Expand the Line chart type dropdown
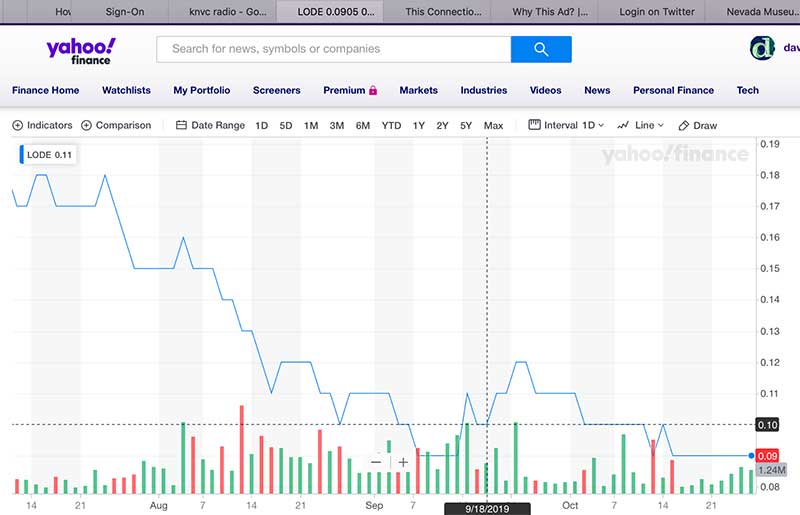Image resolution: width=800 pixels, height=515 pixels. pyautogui.click(x=640, y=126)
